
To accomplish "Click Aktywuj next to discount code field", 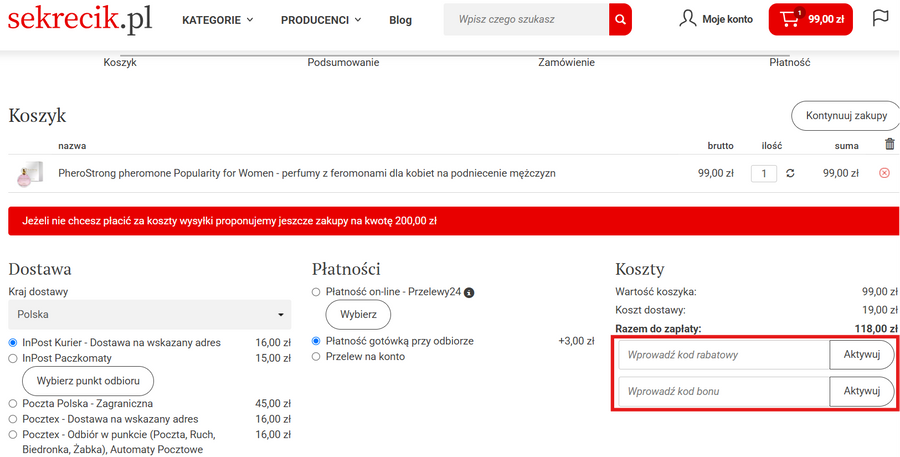I will [x=861, y=355].
